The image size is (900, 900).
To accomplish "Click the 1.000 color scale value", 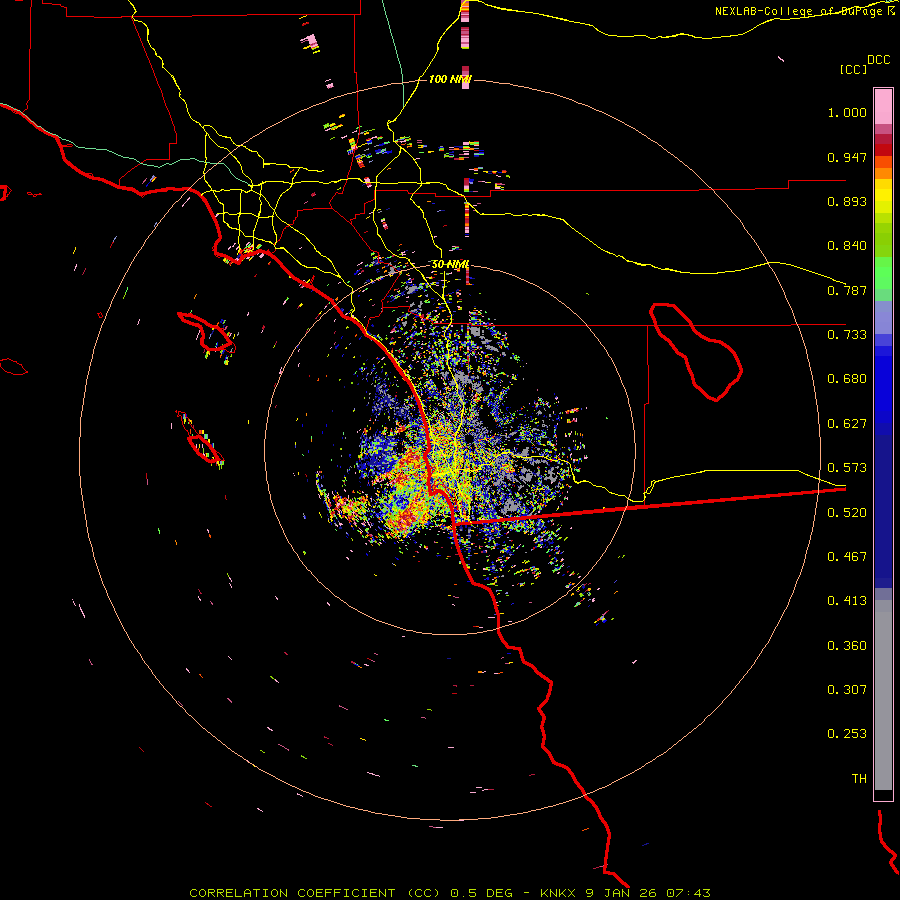I will [x=847, y=112].
